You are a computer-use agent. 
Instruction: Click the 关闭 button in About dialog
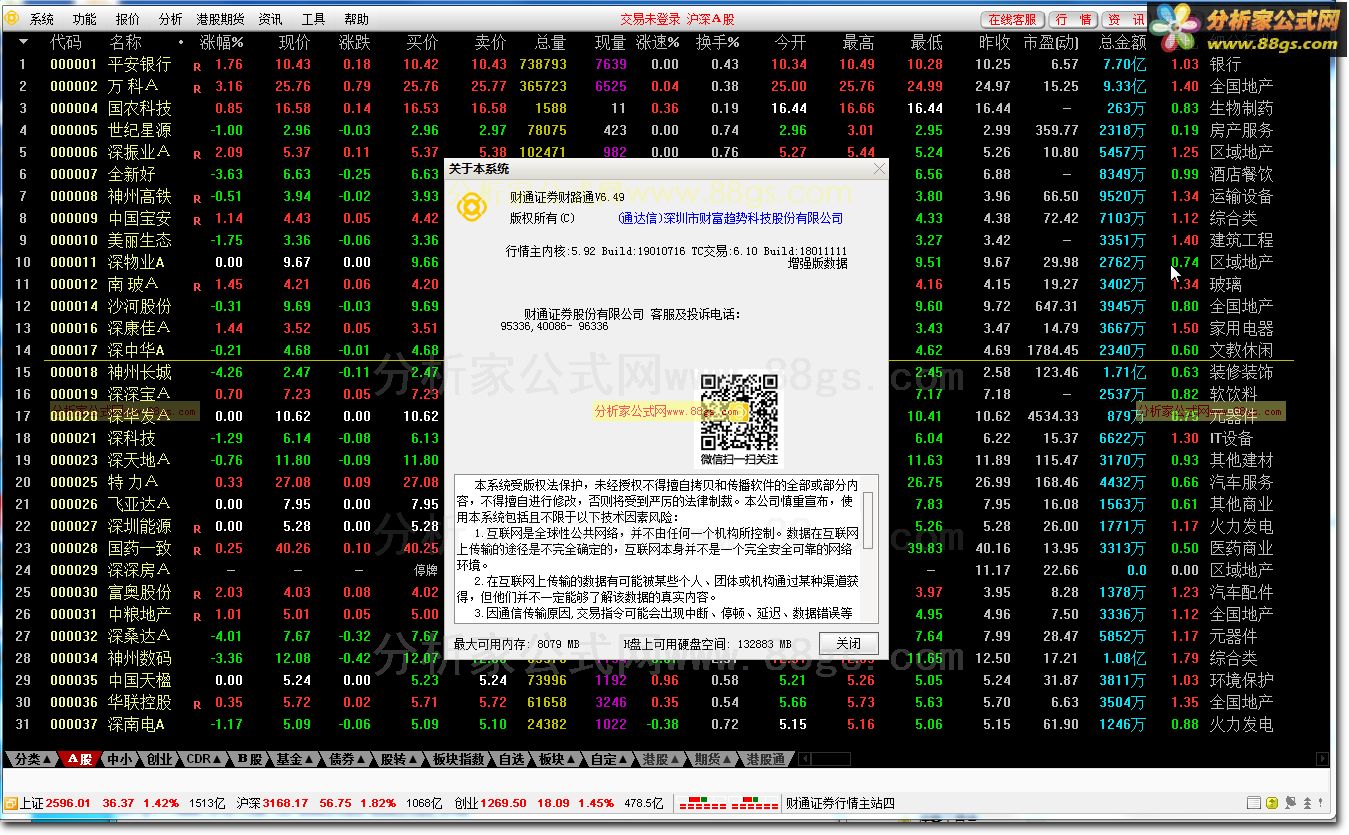tap(848, 643)
